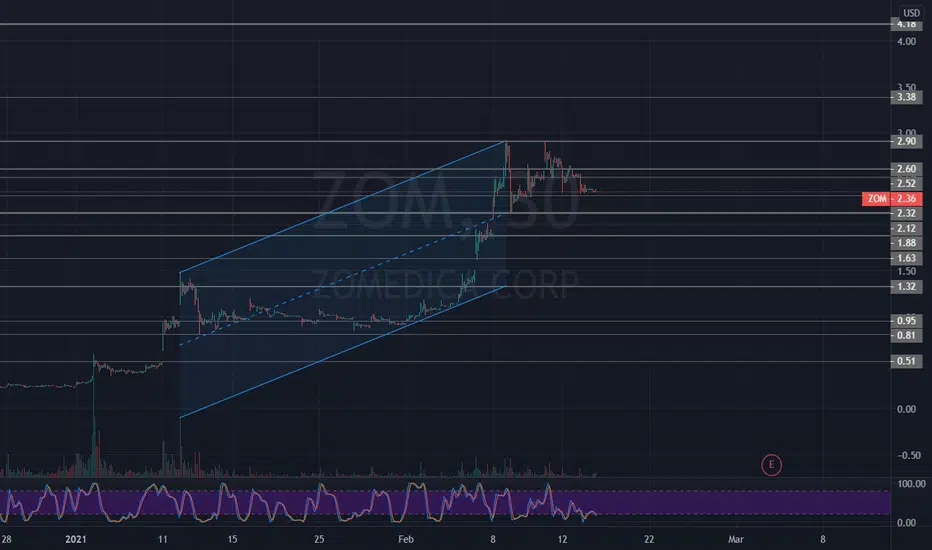
Task: Select the ZOM 2.36 current price tag
Action: (892, 199)
